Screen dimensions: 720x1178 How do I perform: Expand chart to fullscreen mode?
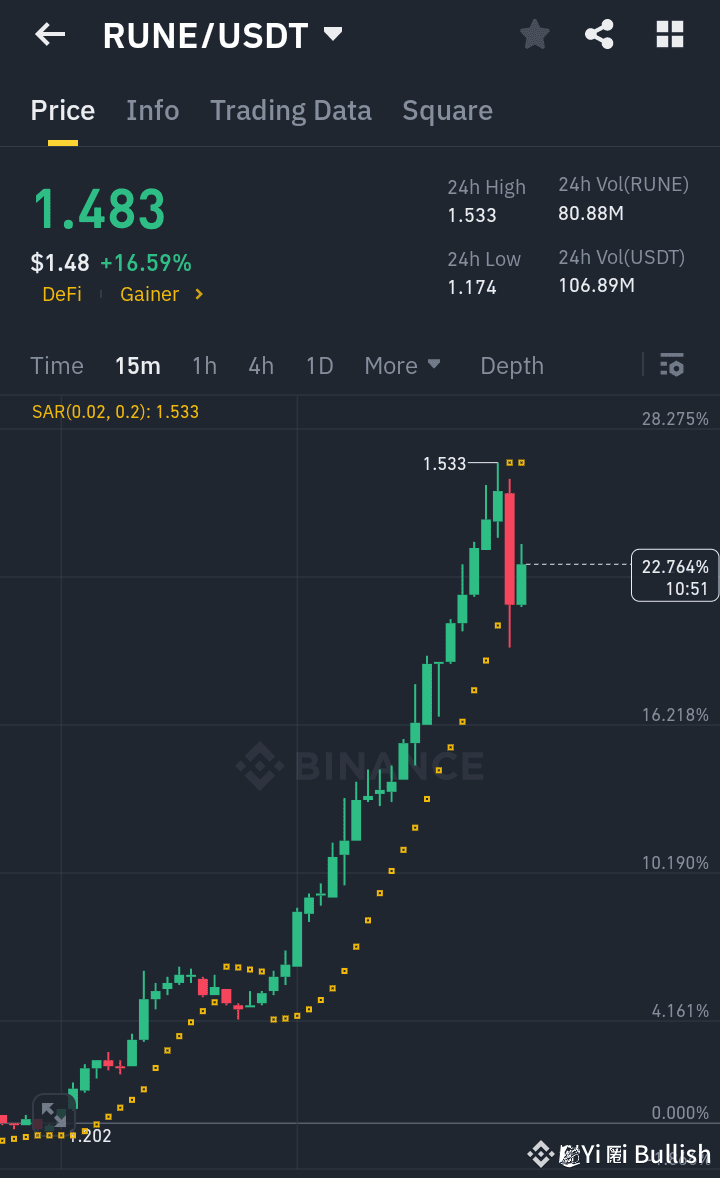pos(52,1112)
